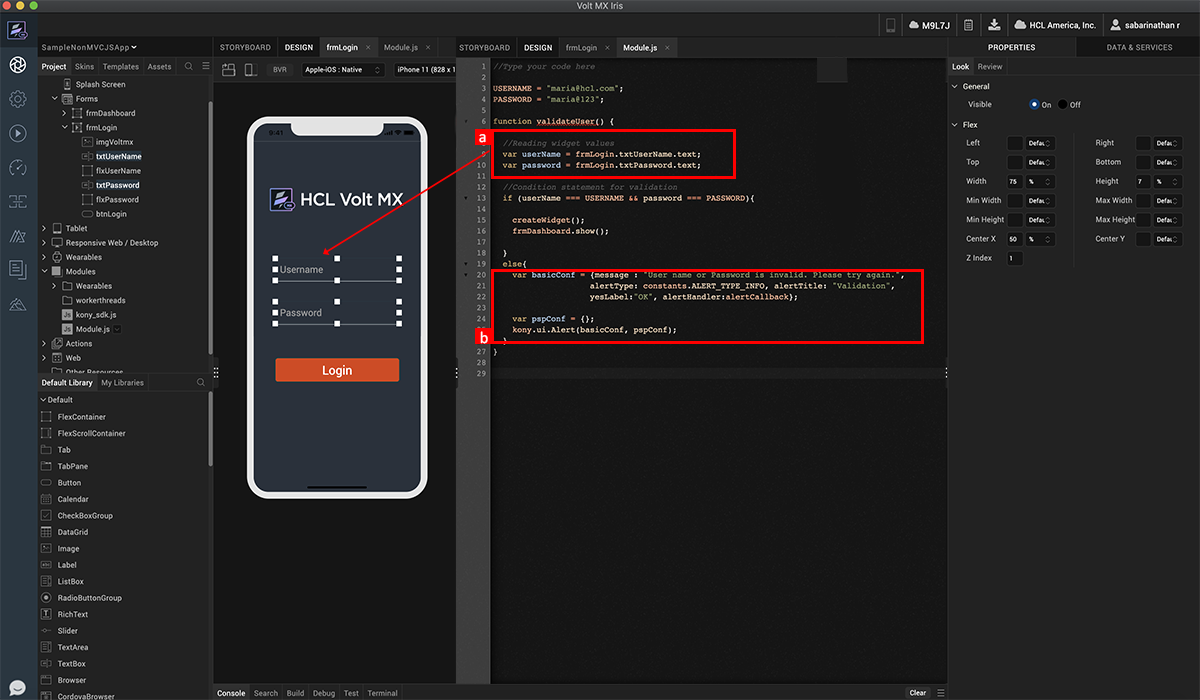Click the Clear button in console bar

click(917, 693)
